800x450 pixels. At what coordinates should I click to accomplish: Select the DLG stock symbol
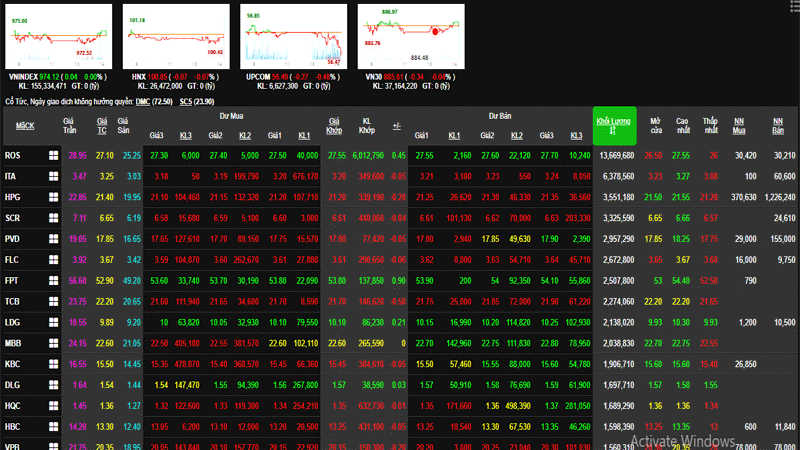click(x=12, y=386)
